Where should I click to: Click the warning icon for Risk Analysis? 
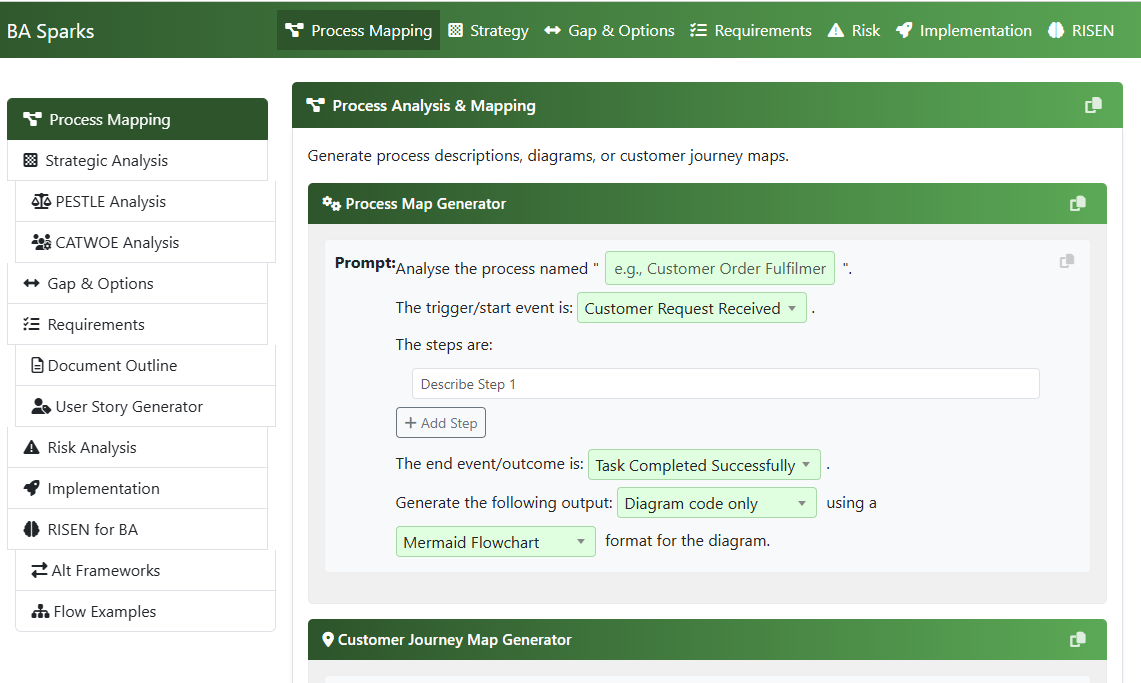point(31,447)
